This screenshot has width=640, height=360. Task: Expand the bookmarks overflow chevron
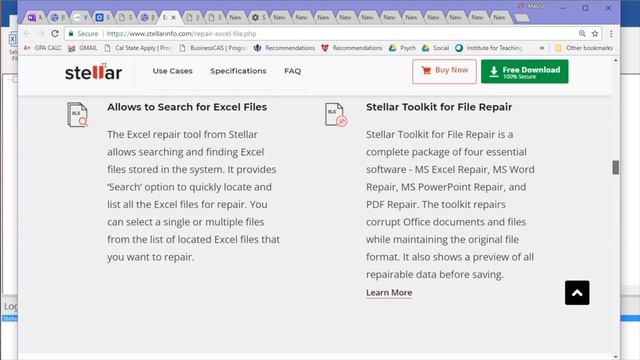point(542,48)
